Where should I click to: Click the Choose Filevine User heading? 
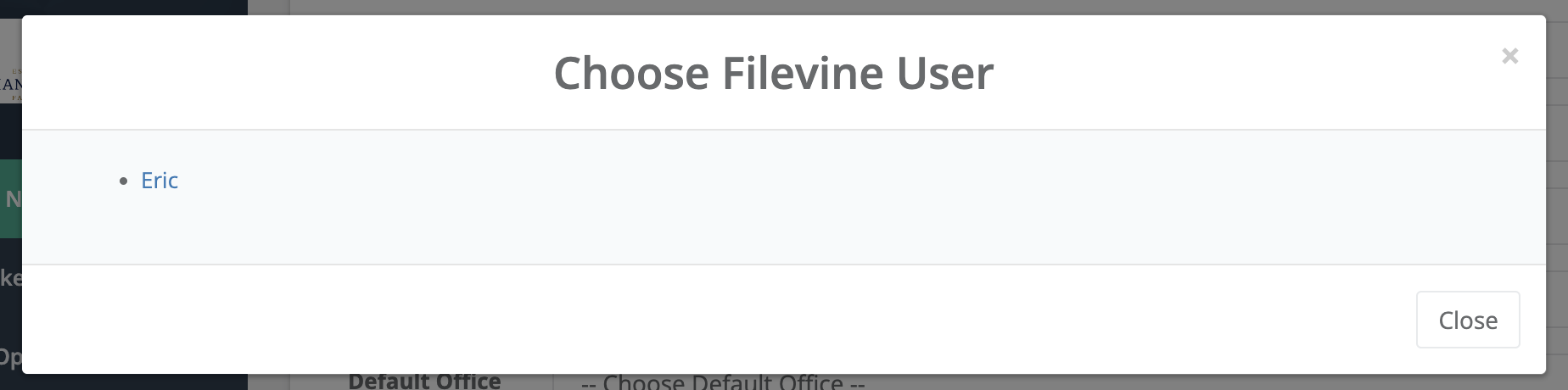tap(773, 73)
